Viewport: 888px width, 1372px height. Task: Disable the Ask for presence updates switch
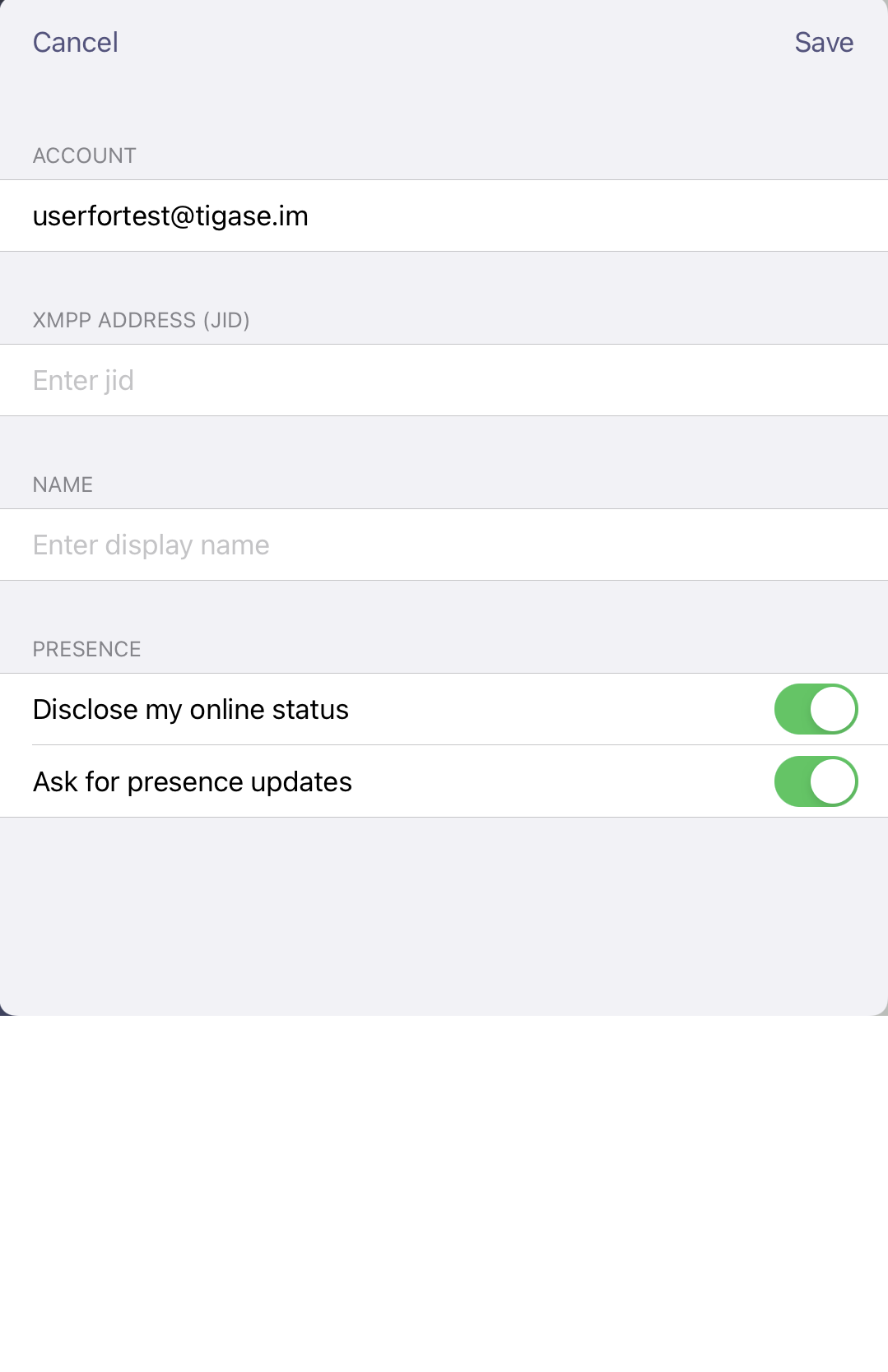pos(816,781)
